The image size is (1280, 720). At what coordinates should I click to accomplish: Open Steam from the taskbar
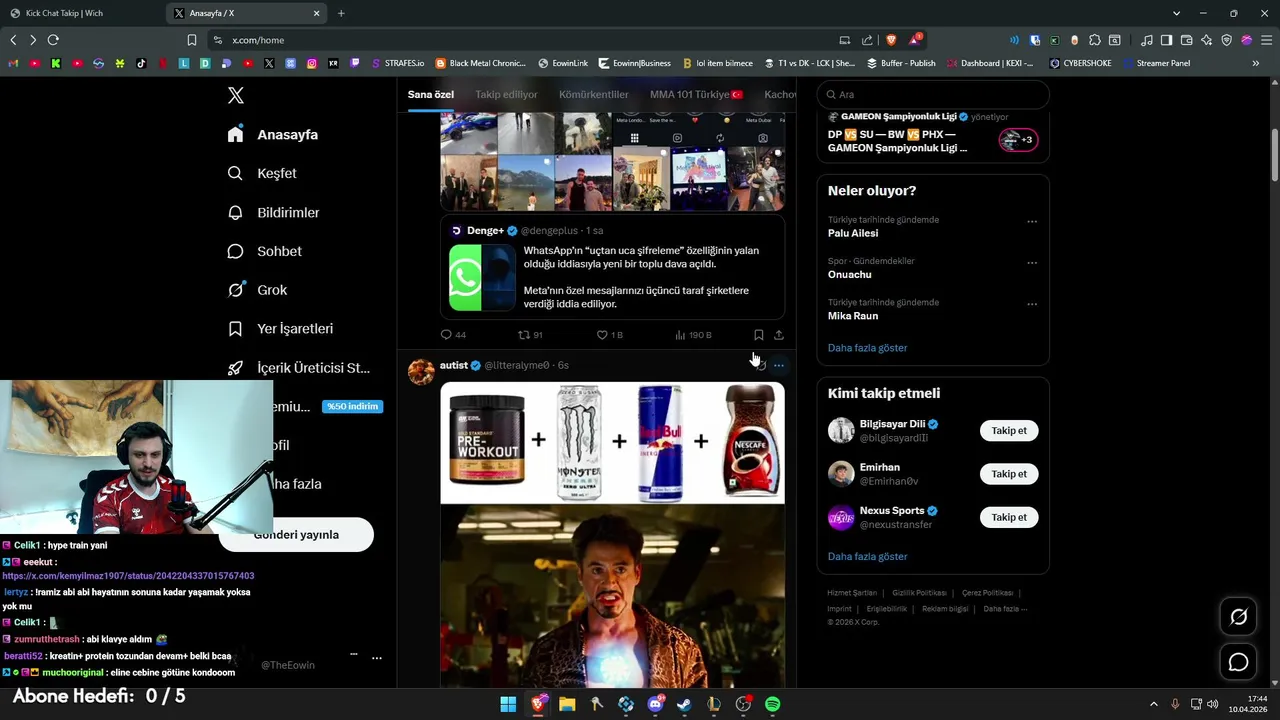pos(684,704)
